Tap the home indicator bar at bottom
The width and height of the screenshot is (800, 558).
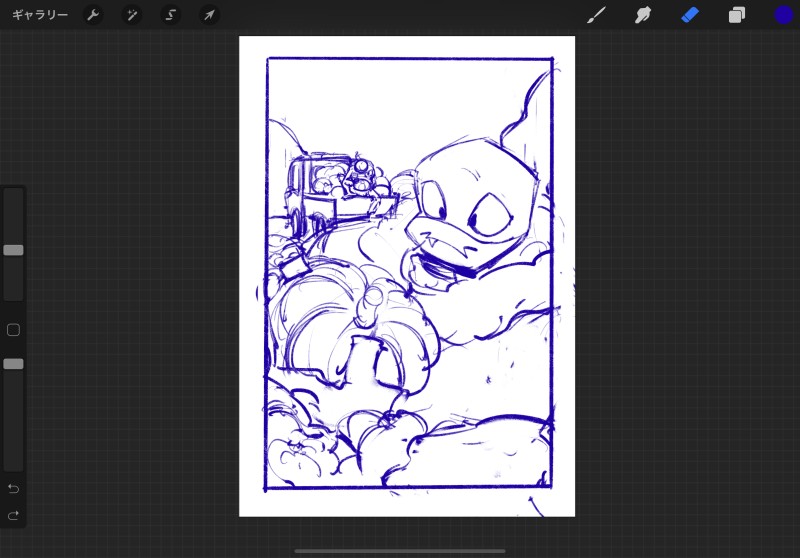point(400,551)
